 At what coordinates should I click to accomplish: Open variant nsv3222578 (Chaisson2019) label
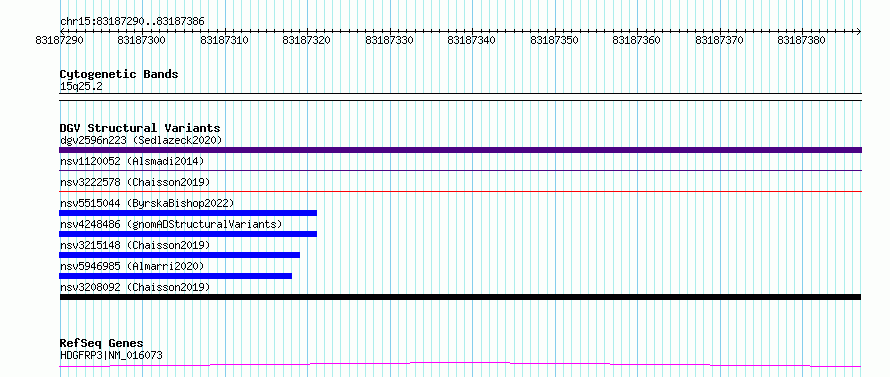coord(135,182)
